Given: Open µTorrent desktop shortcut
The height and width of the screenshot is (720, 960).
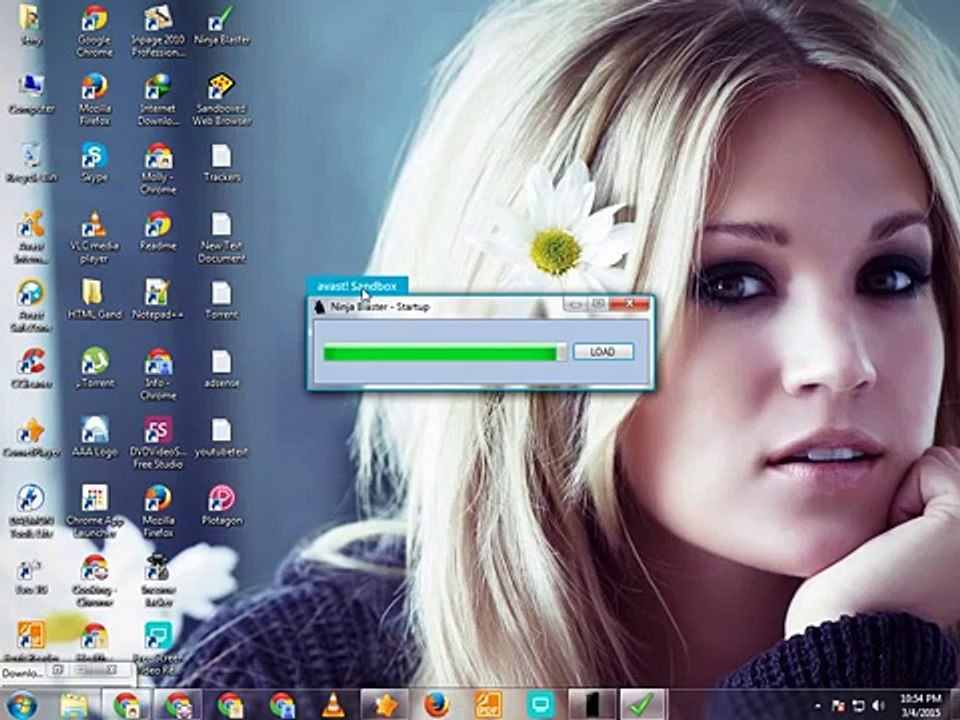Looking at the screenshot, I should 95,368.
